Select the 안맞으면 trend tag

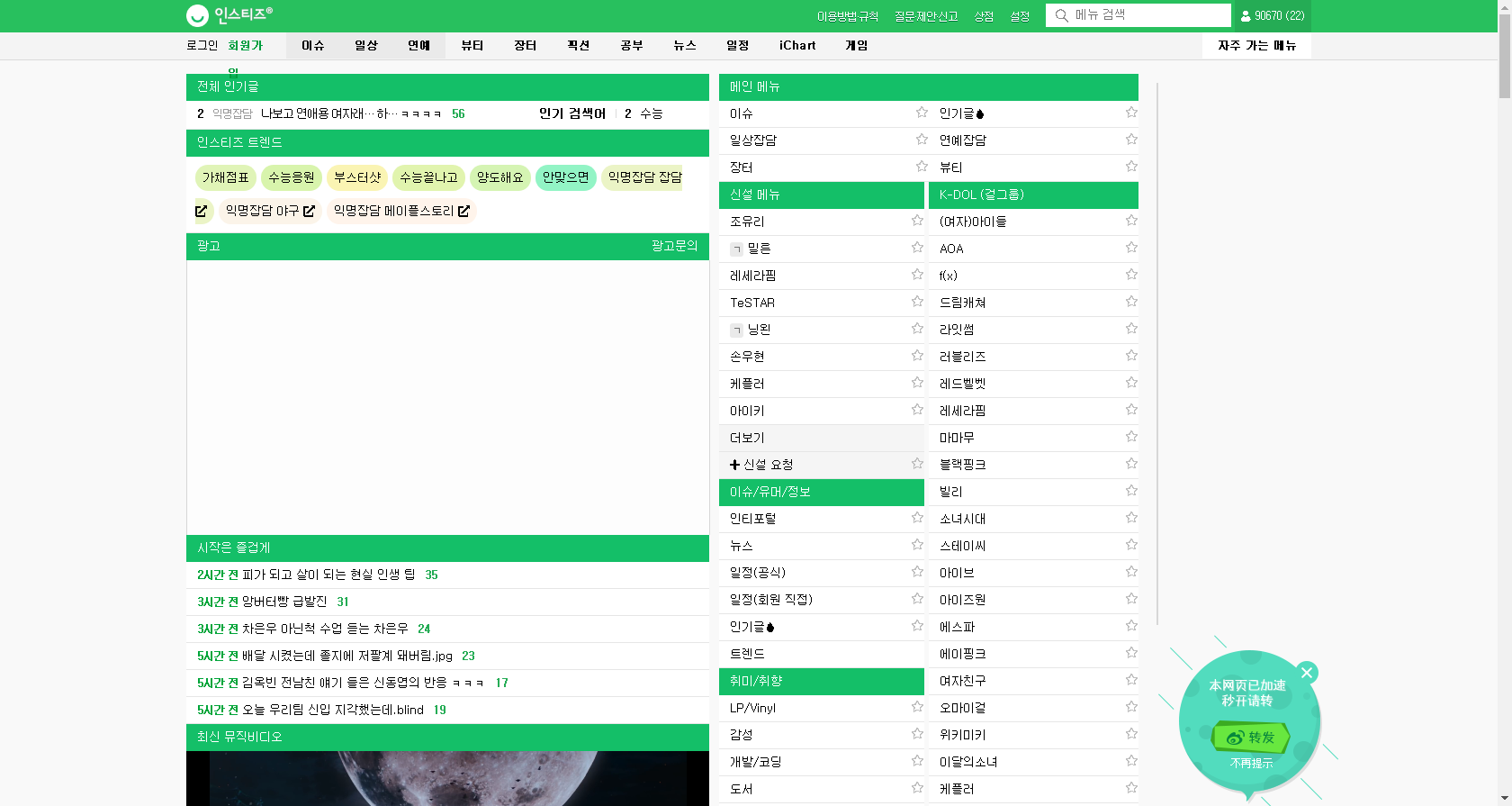click(565, 177)
